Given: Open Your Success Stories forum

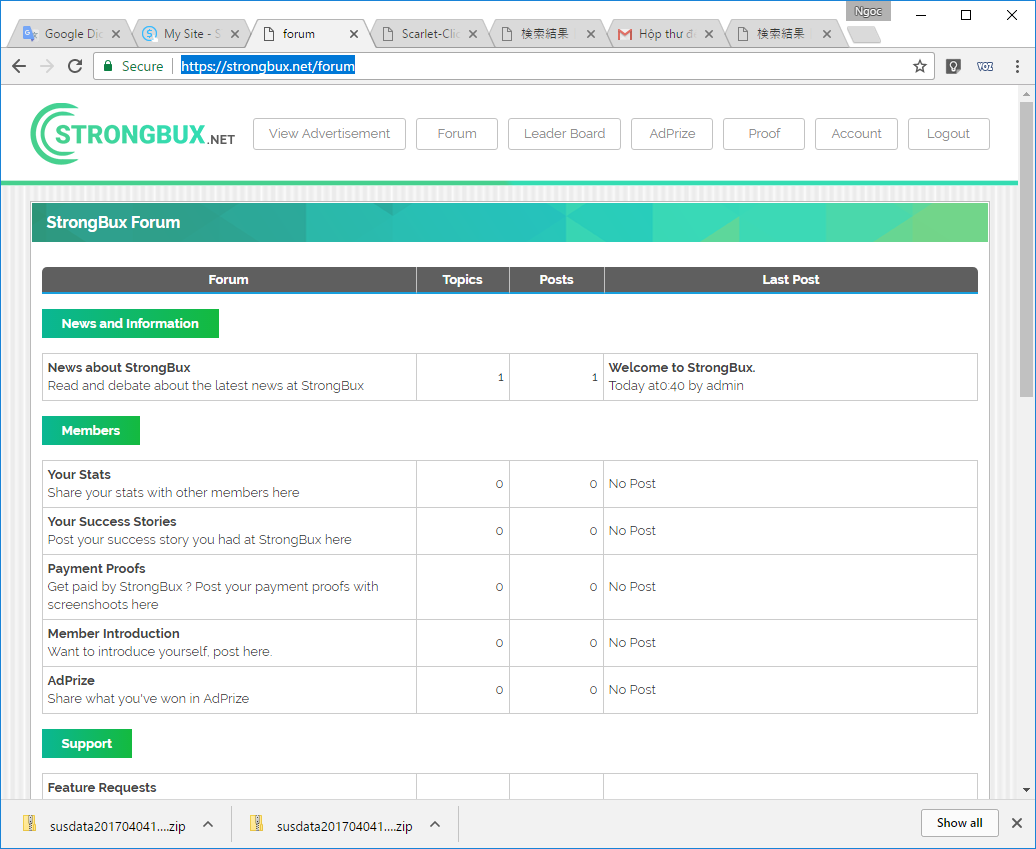Looking at the screenshot, I should 112,521.
